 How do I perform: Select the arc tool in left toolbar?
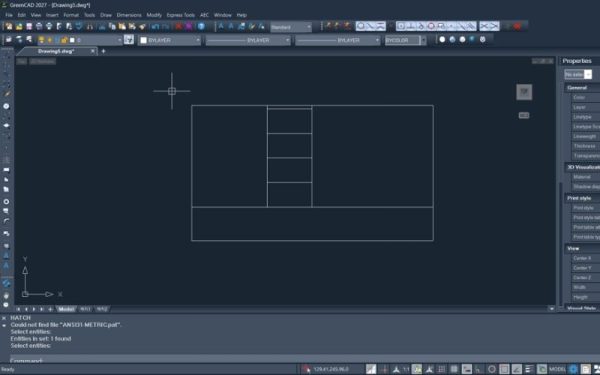pyautogui.click(x=7, y=221)
